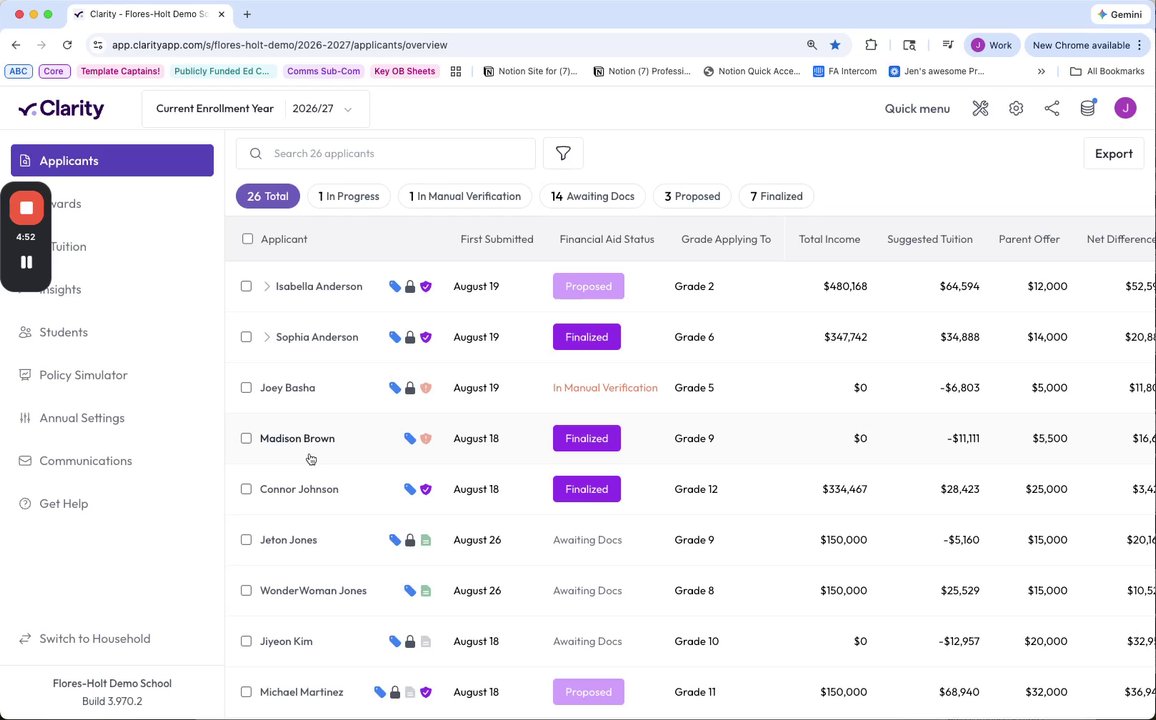Screen dimensions: 1156x720
Task: Stop the screen recording with red button
Action: click(x=27, y=208)
